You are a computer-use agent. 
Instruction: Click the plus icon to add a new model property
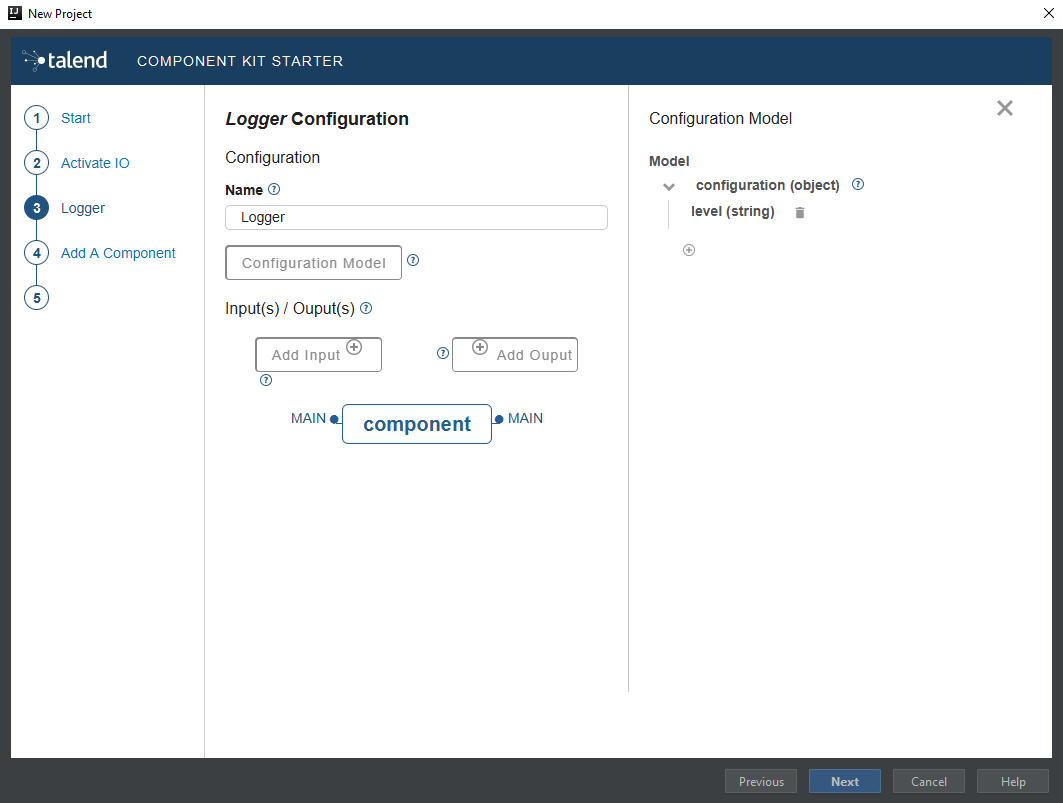click(x=689, y=250)
